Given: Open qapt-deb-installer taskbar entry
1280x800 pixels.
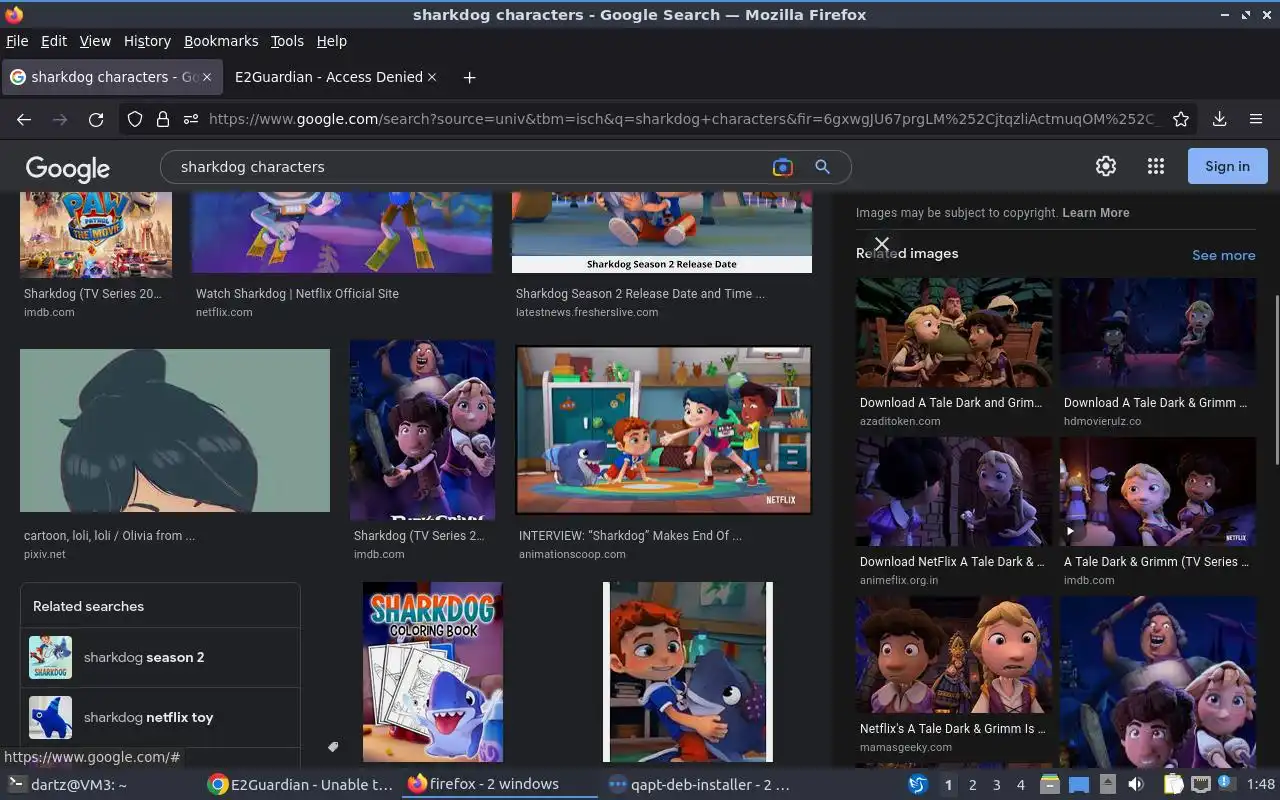Looking at the screenshot, I should [700, 785].
